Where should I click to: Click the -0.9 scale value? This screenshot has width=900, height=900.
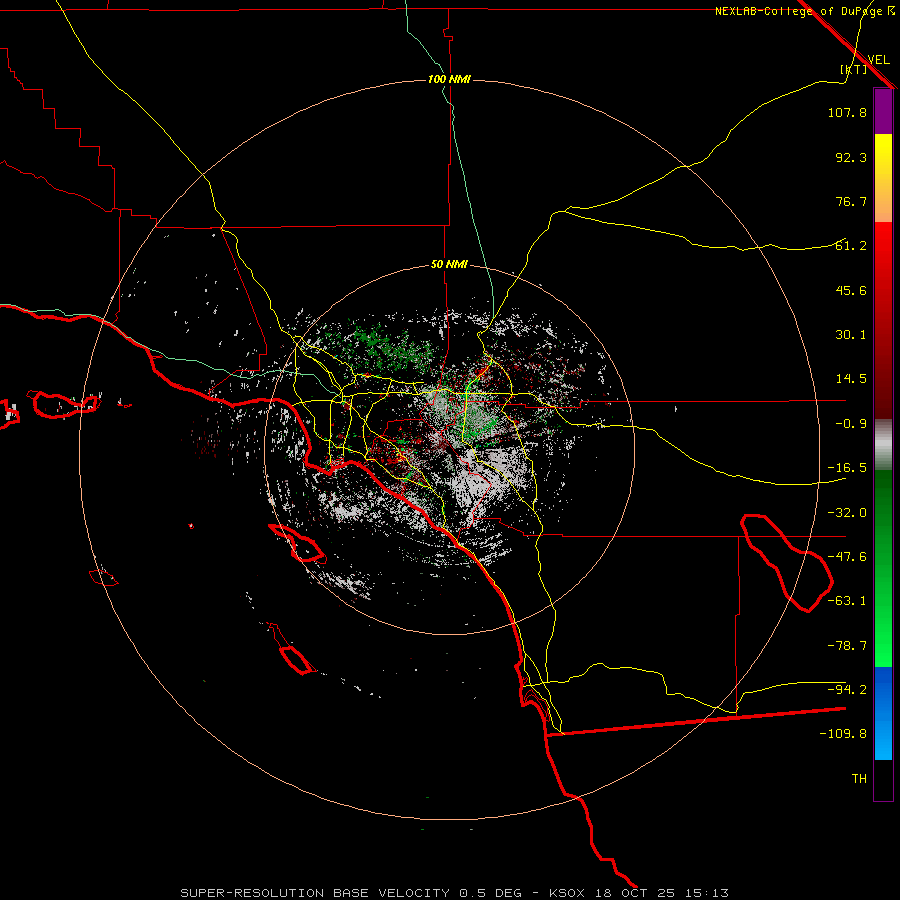851,424
